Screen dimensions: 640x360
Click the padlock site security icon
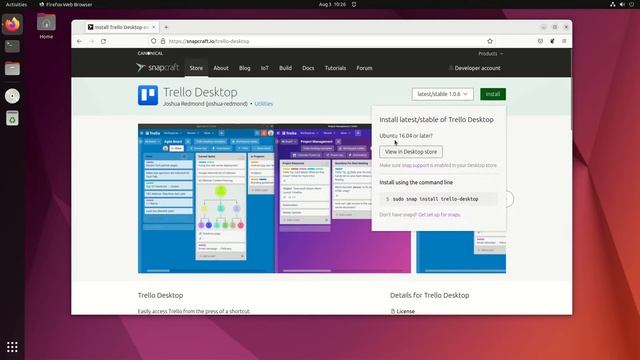[163, 41]
